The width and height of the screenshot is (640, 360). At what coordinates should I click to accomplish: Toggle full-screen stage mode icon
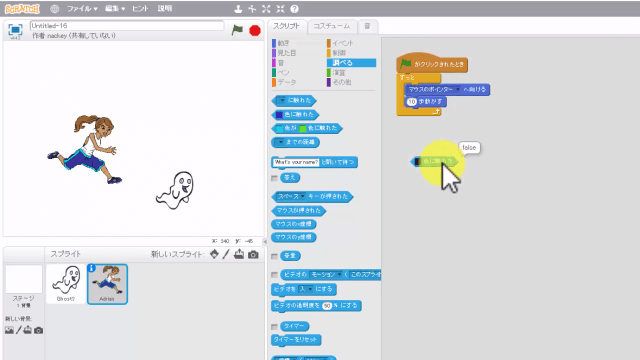[x=15, y=29]
